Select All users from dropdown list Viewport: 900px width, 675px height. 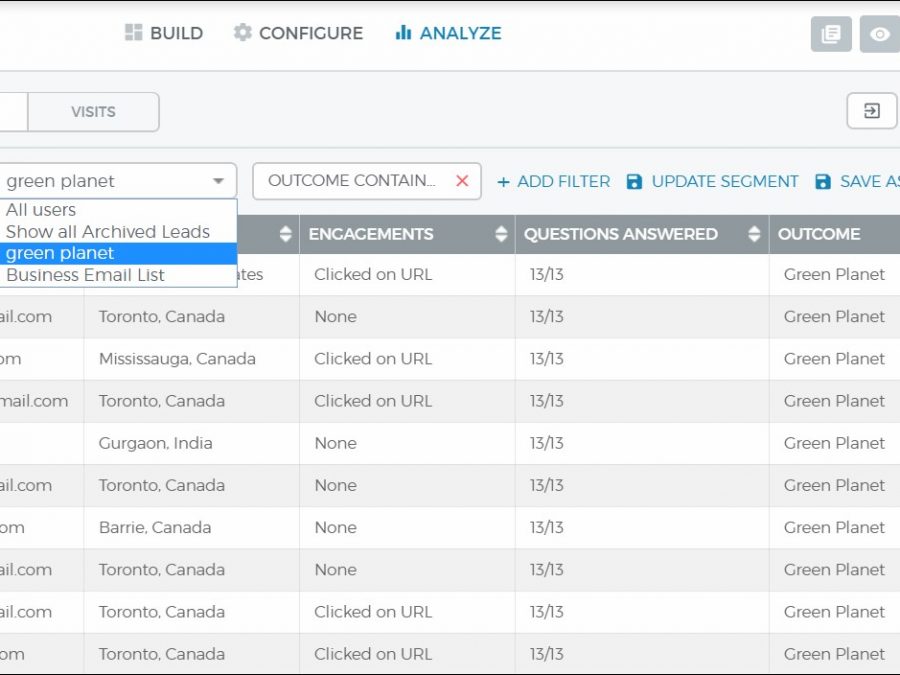pyautogui.click(x=41, y=210)
